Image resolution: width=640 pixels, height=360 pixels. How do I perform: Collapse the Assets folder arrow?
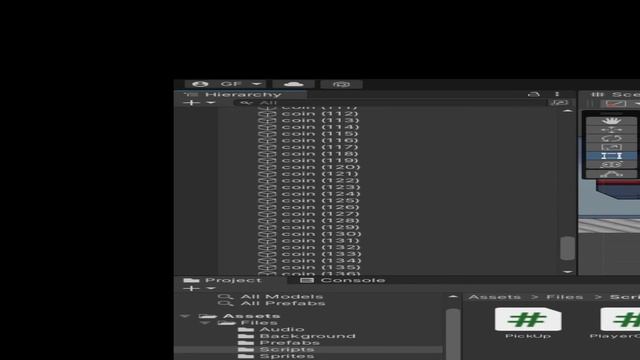(x=185, y=316)
